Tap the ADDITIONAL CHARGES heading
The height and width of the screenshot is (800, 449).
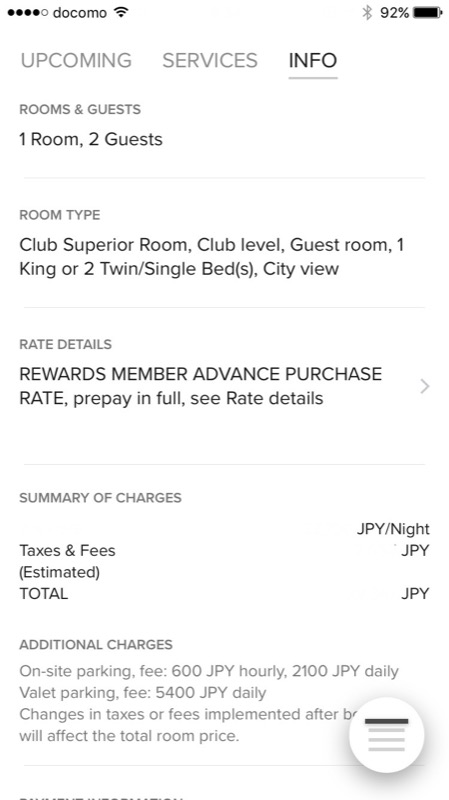click(x=96, y=644)
